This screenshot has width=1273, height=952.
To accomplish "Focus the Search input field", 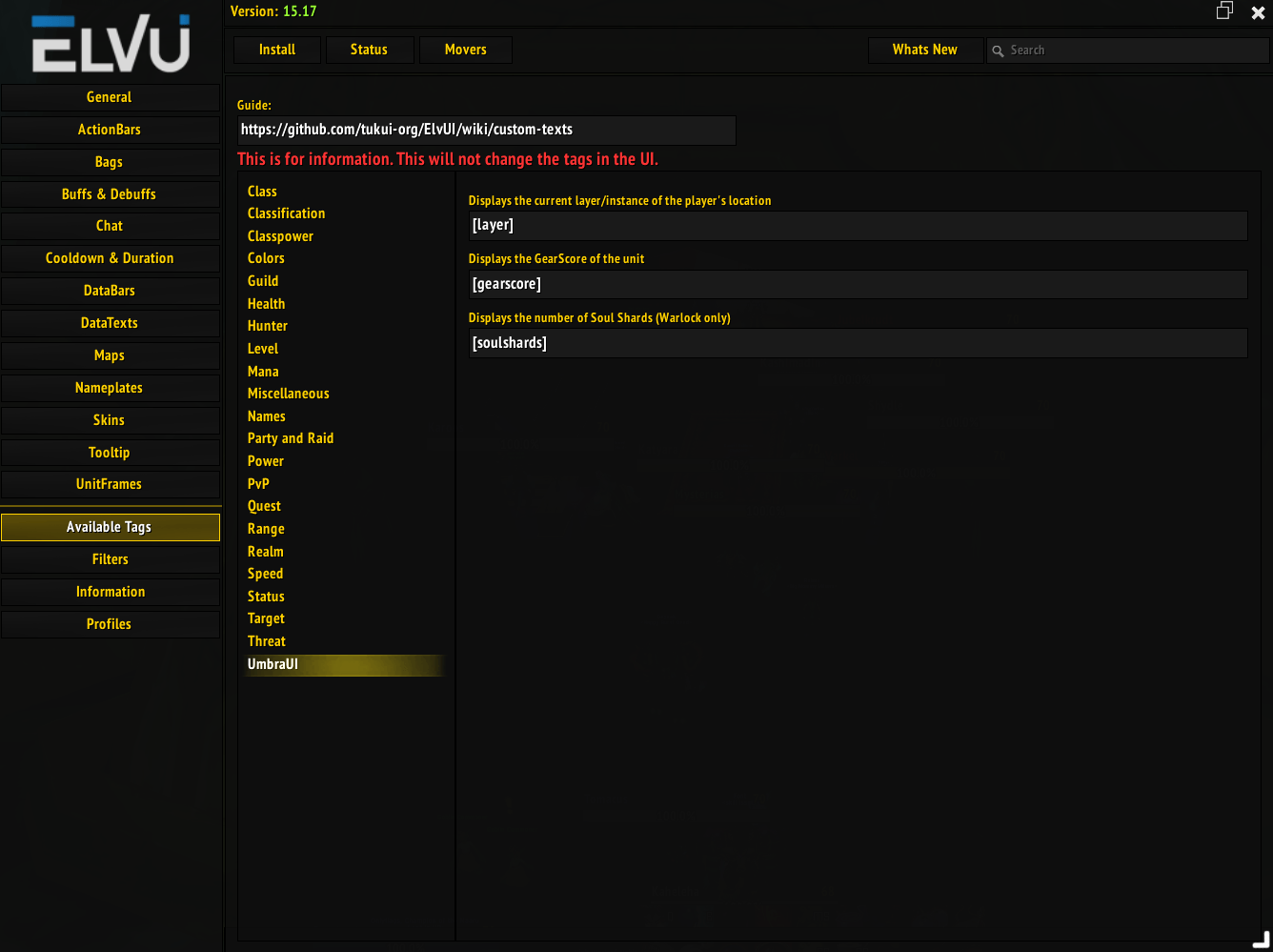I will click(1128, 51).
